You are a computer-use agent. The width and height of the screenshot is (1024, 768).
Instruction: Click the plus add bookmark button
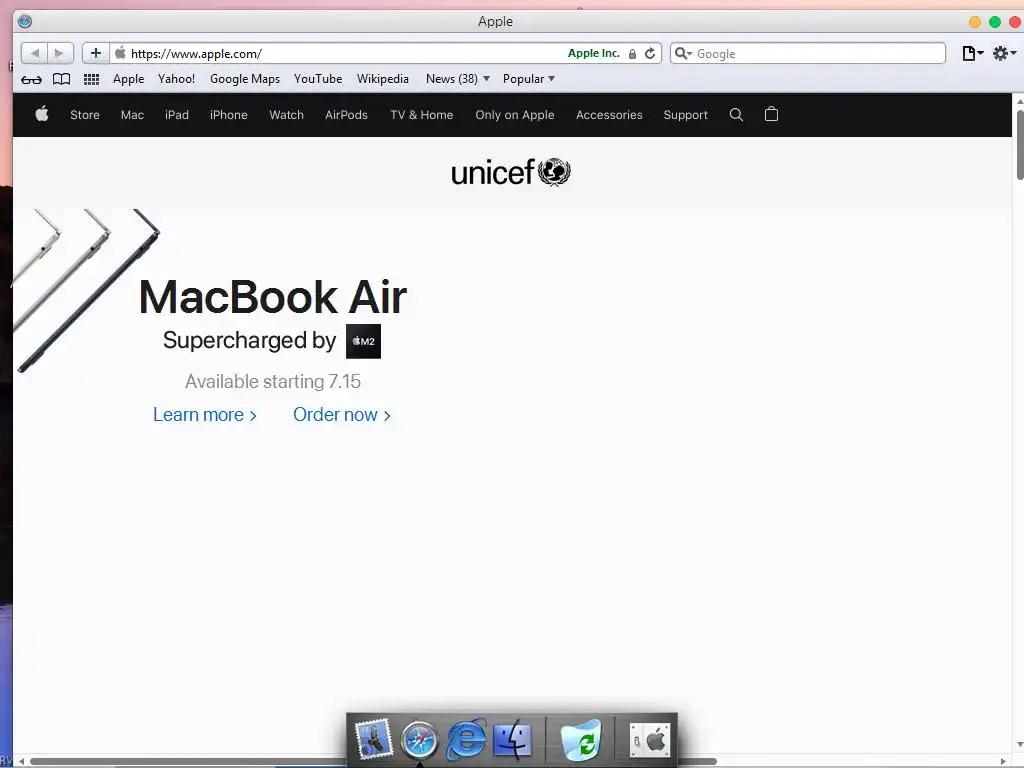(96, 54)
